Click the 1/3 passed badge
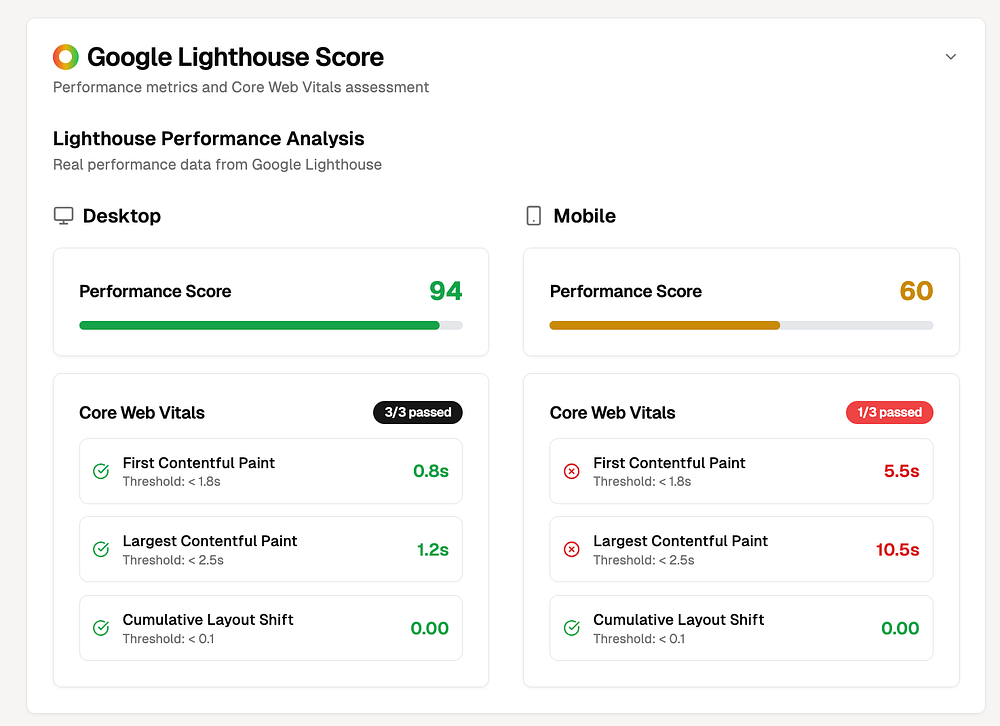The image size is (1000, 726). (x=889, y=412)
